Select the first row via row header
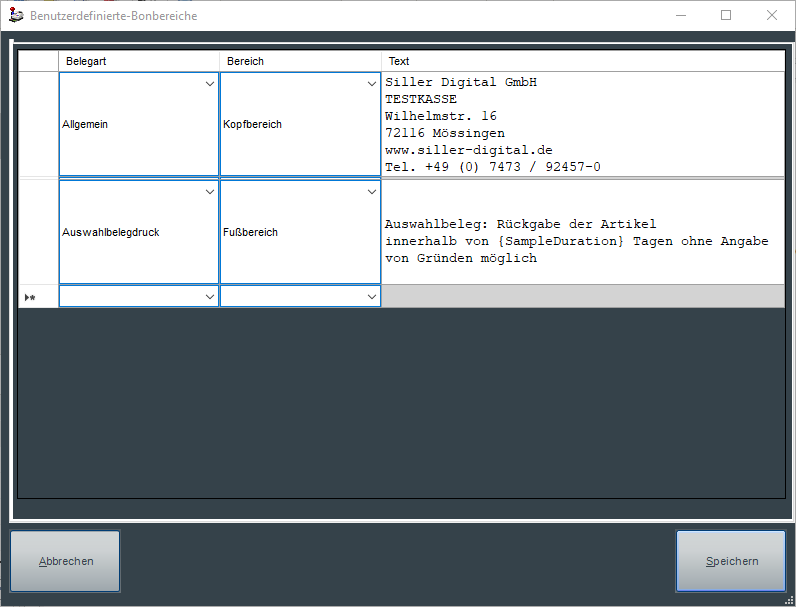796x607 pixels. point(38,125)
